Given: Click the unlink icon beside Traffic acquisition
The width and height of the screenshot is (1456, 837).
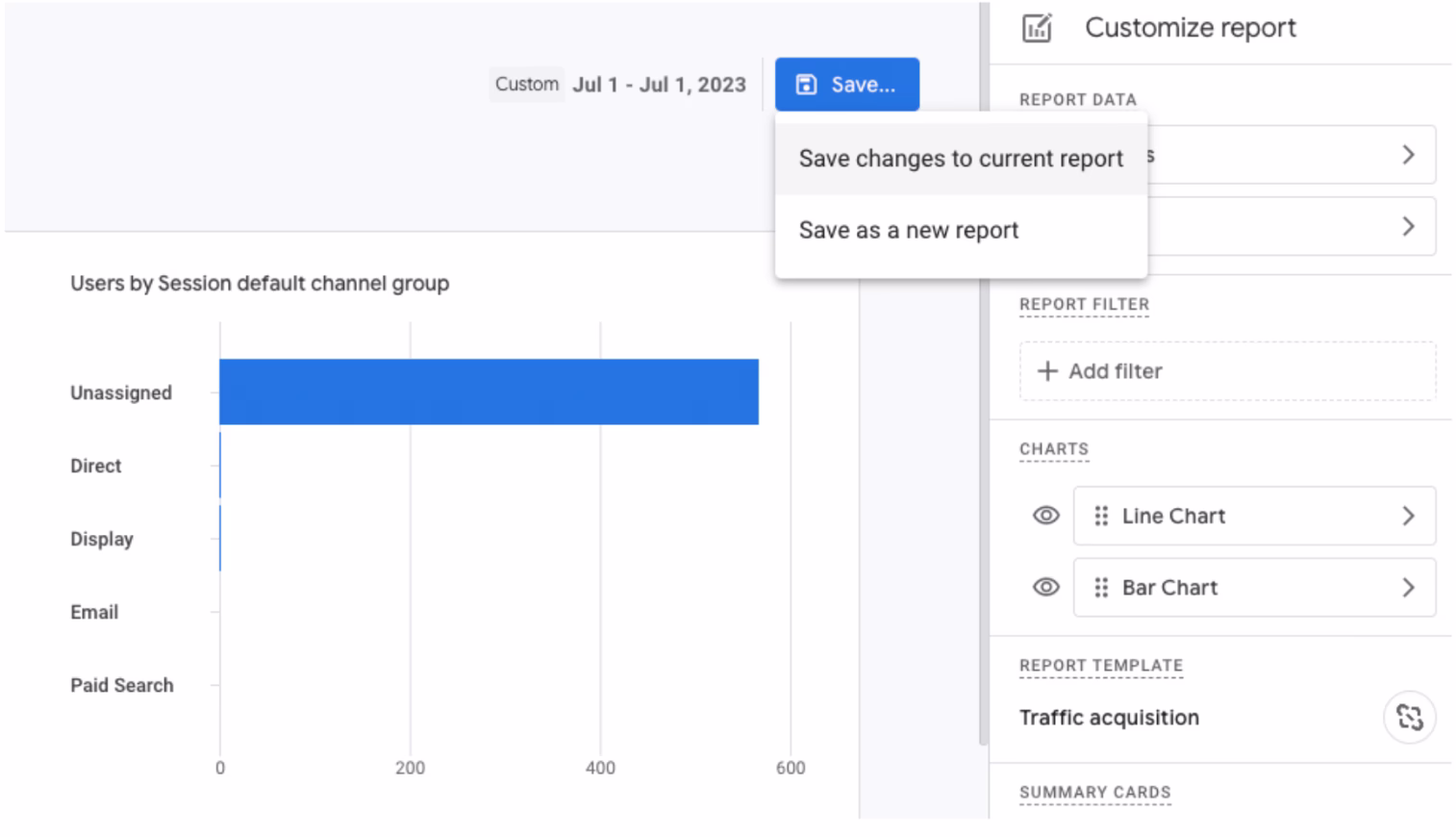Looking at the screenshot, I should pos(1409,718).
